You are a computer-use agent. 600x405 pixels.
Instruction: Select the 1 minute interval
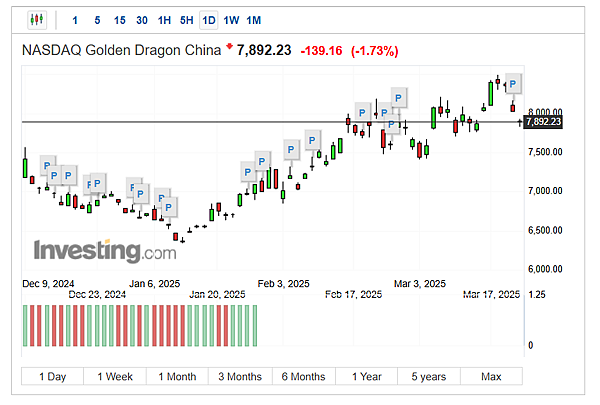(x=75, y=20)
